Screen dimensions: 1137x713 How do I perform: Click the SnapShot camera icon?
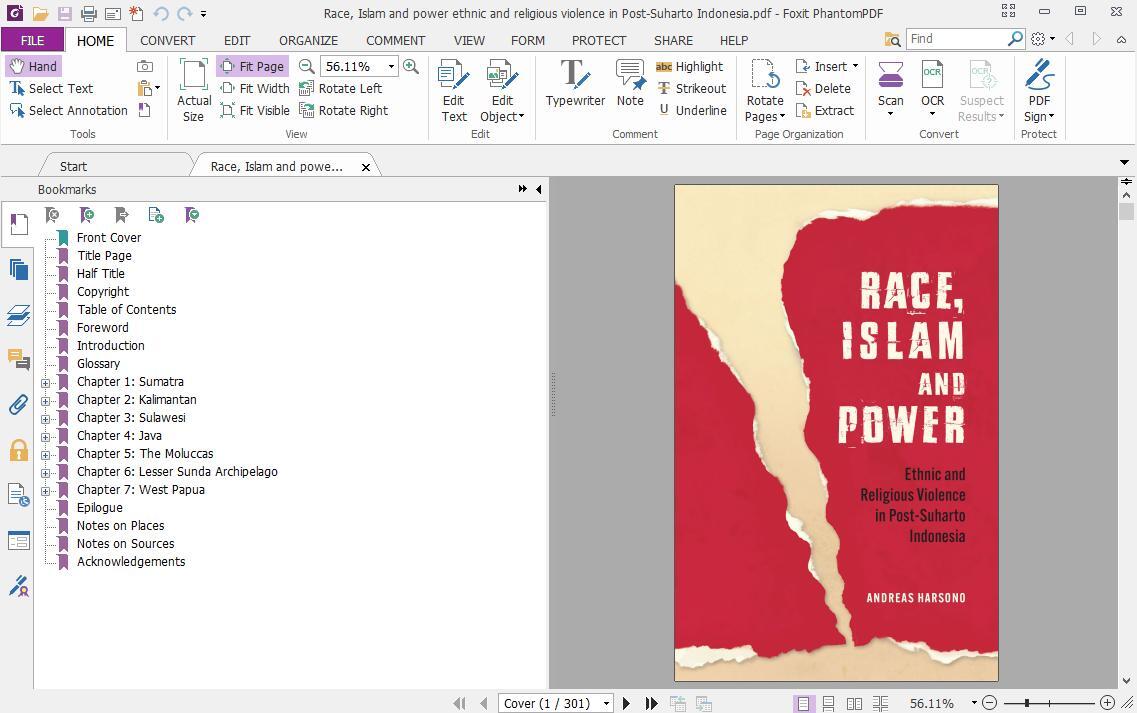coord(145,66)
